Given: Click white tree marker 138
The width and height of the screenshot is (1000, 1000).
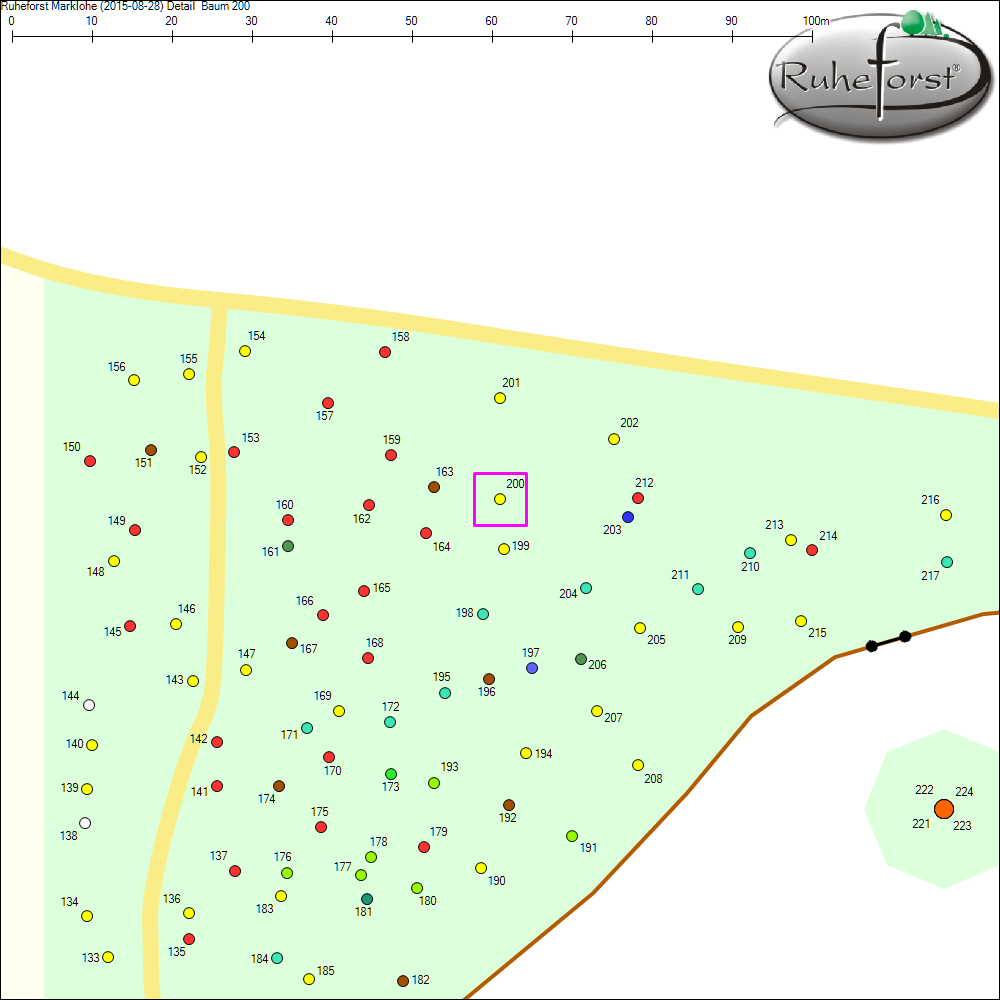Looking at the screenshot, I should coord(85,823).
